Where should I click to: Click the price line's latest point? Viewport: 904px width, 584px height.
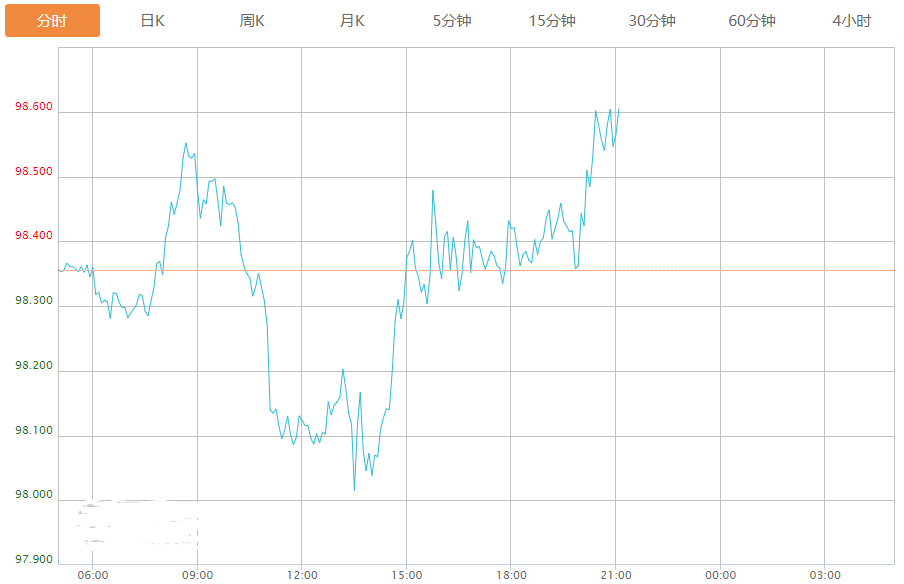(619, 109)
